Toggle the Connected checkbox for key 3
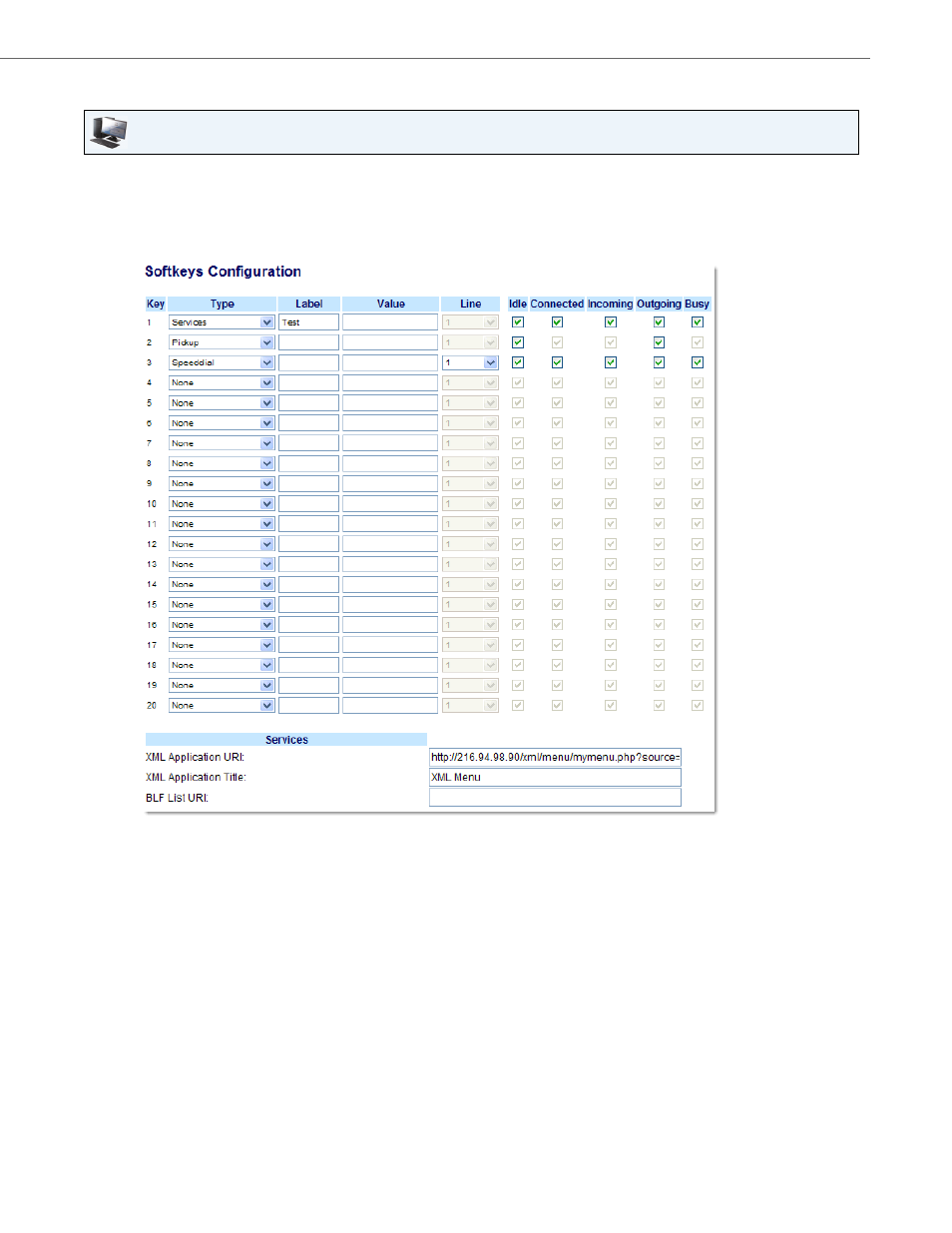The height and width of the screenshot is (1233, 952). [x=557, y=362]
